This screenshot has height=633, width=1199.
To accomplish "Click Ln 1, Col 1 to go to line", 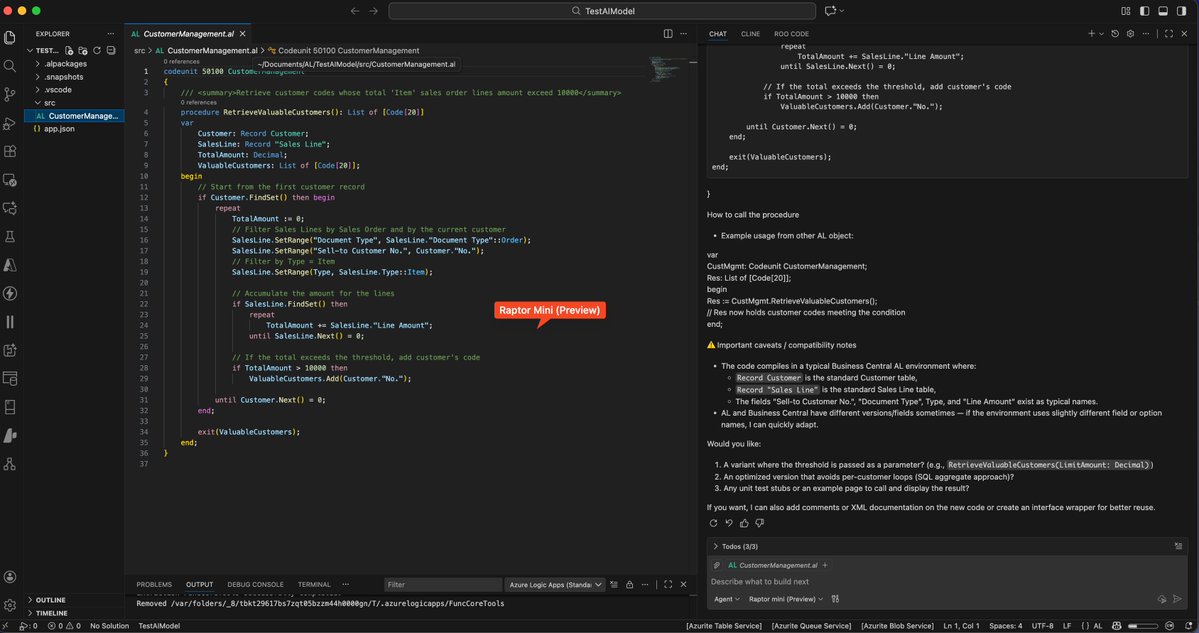I will pos(962,625).
